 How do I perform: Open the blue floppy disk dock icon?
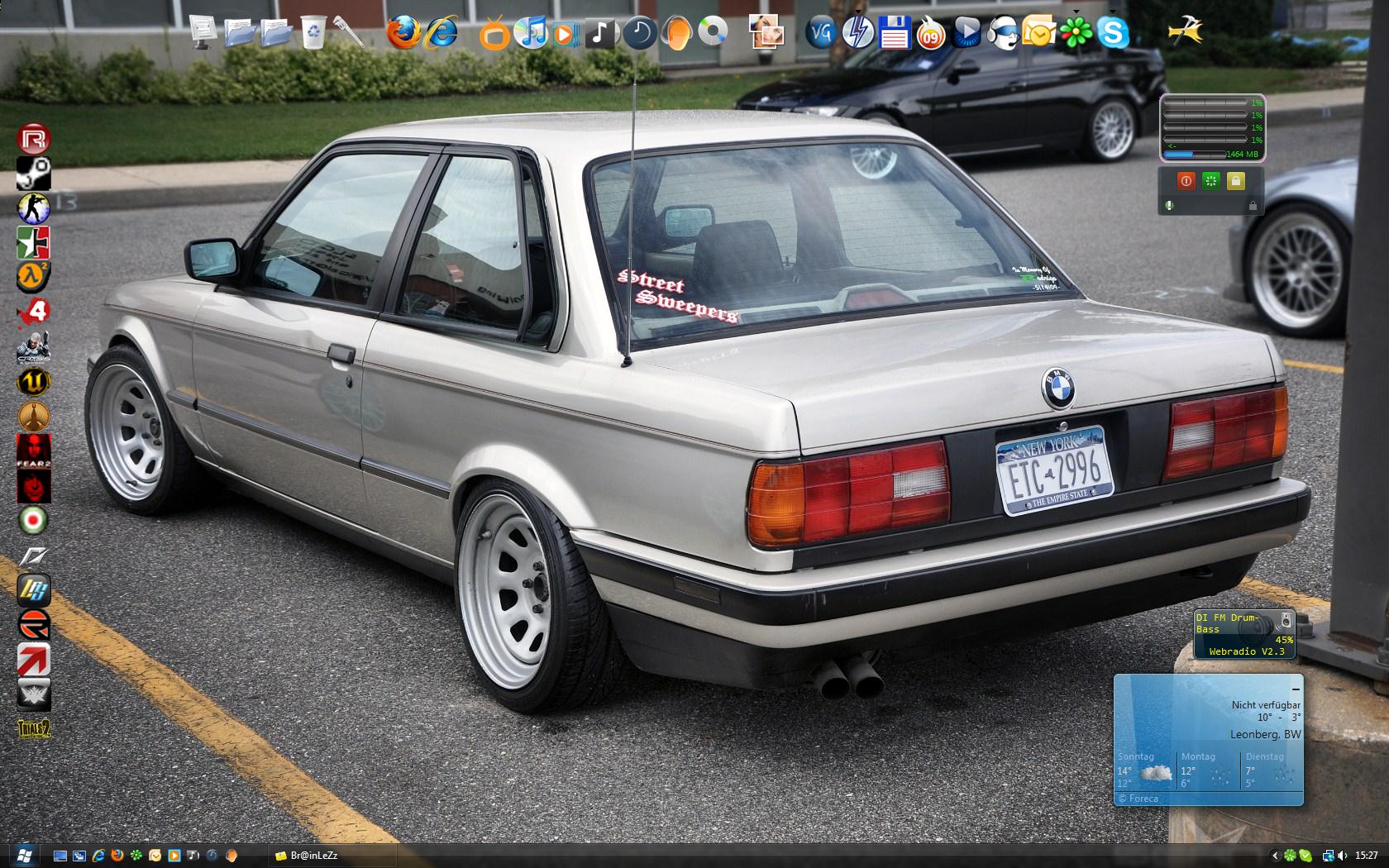pos(894,32)
